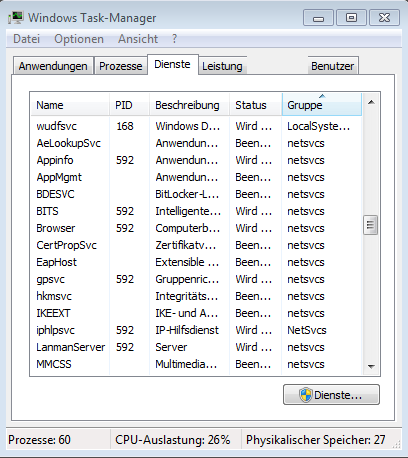408x458 pixels.
Task: Open the Optionen menu
Action: point(79,39)
